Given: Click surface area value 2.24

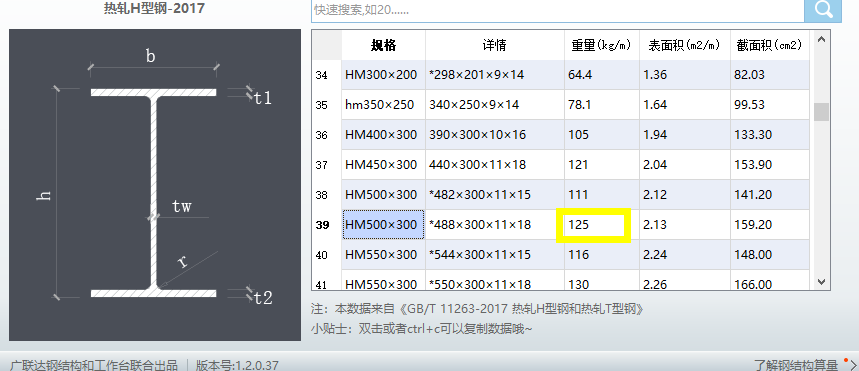Looking at the screenshot, I should [x=684, y=255].
